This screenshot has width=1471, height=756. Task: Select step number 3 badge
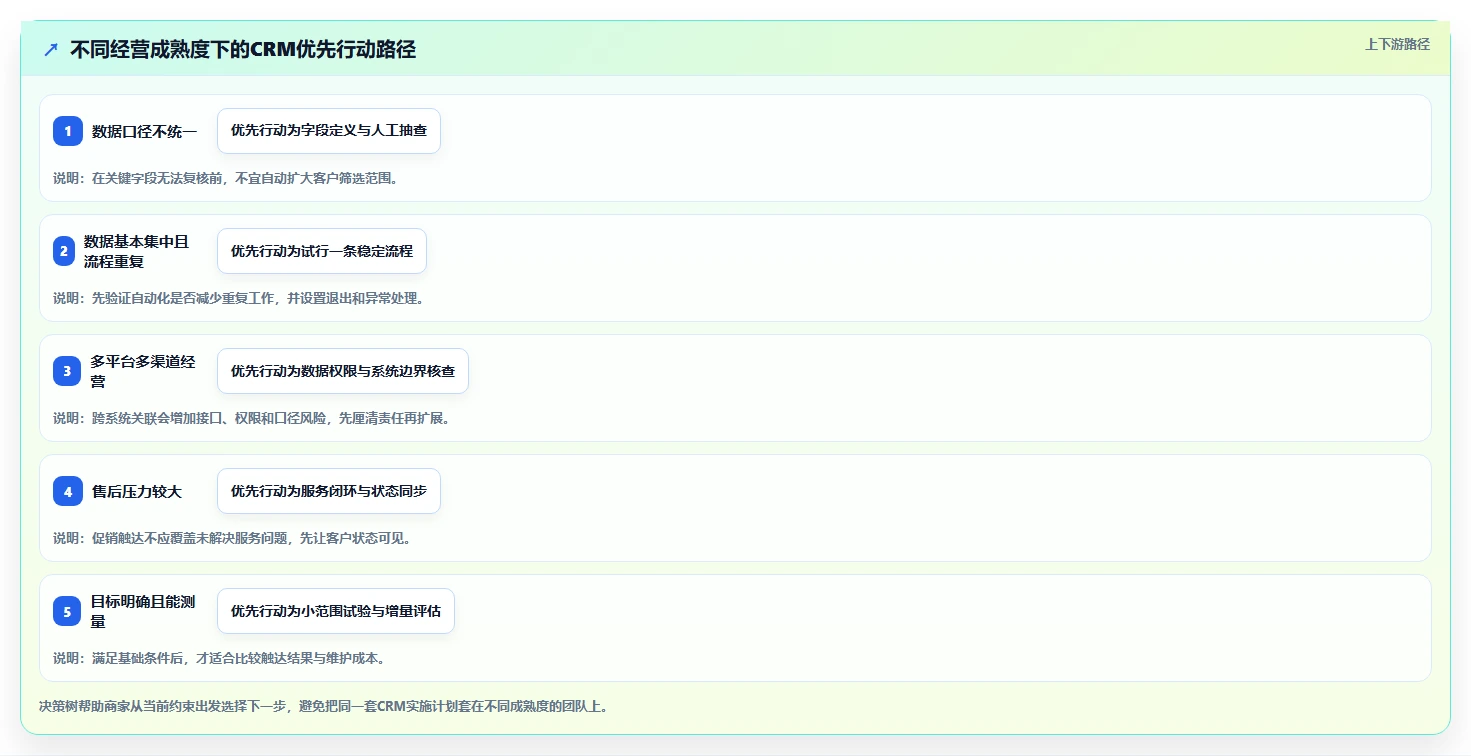[67, 371]
